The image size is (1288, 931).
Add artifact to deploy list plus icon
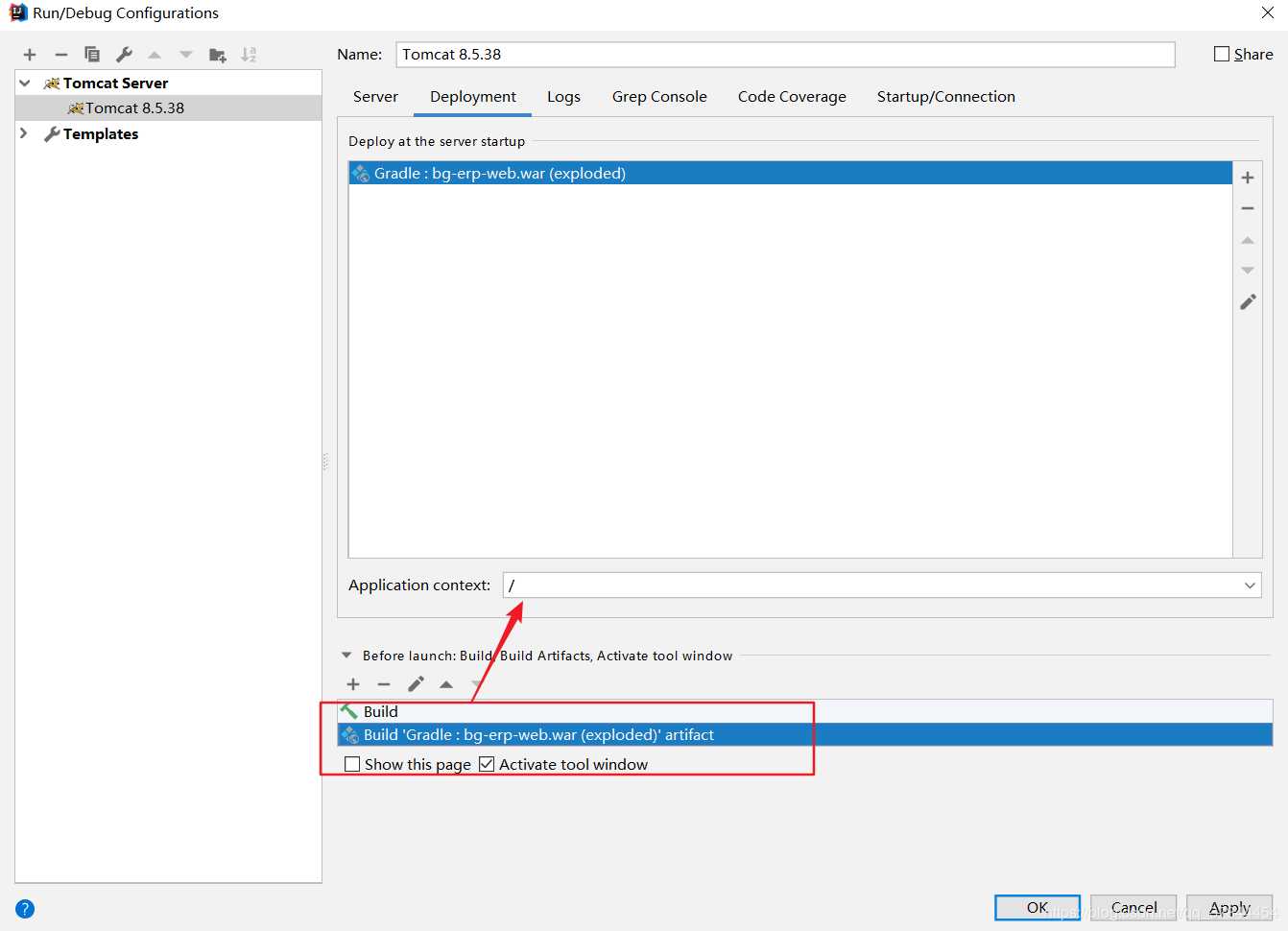[1248, 178]
